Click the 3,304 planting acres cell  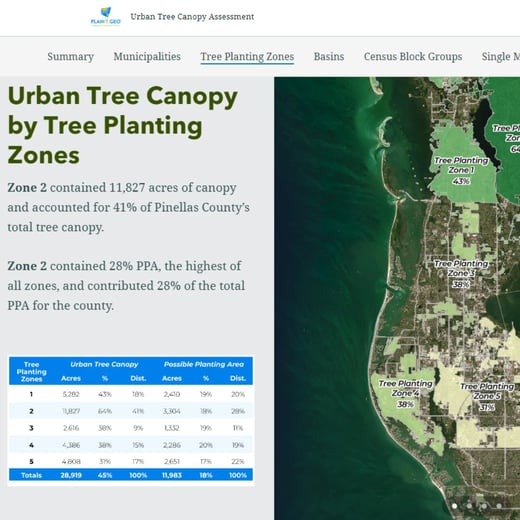[172, 411]
